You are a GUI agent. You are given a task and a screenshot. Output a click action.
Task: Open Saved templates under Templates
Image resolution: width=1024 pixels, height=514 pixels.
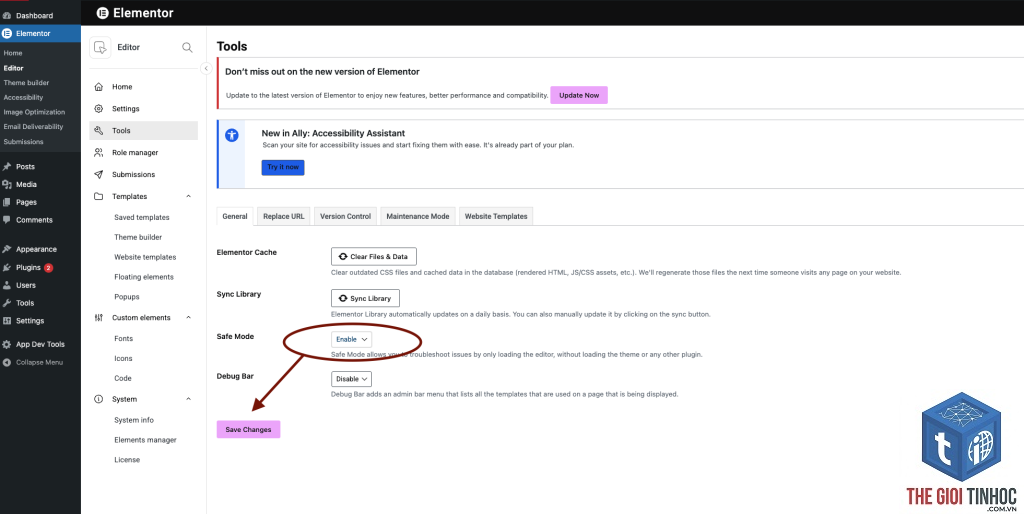(142, 217)
